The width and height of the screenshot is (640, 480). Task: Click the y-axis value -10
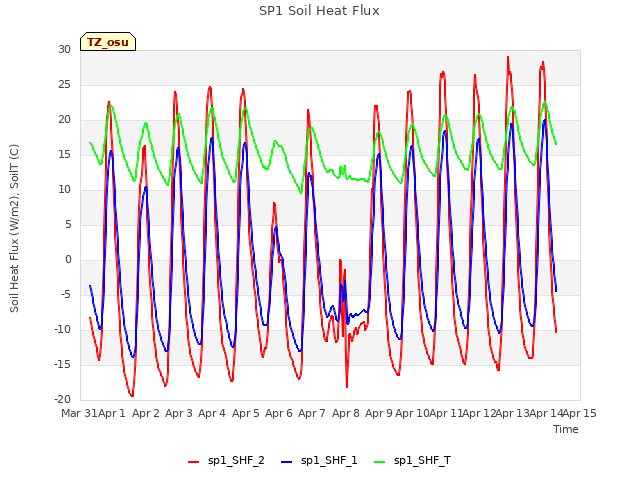click(x=62, y=330)
